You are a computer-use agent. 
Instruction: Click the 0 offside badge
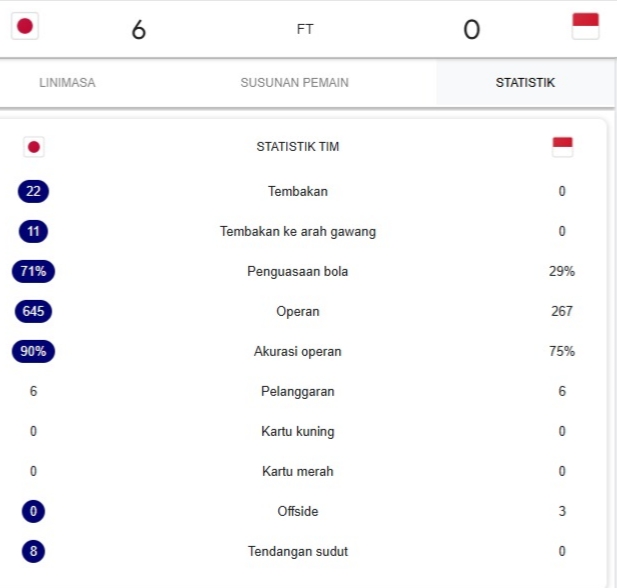pyautogui.click(x=33, y=511)
